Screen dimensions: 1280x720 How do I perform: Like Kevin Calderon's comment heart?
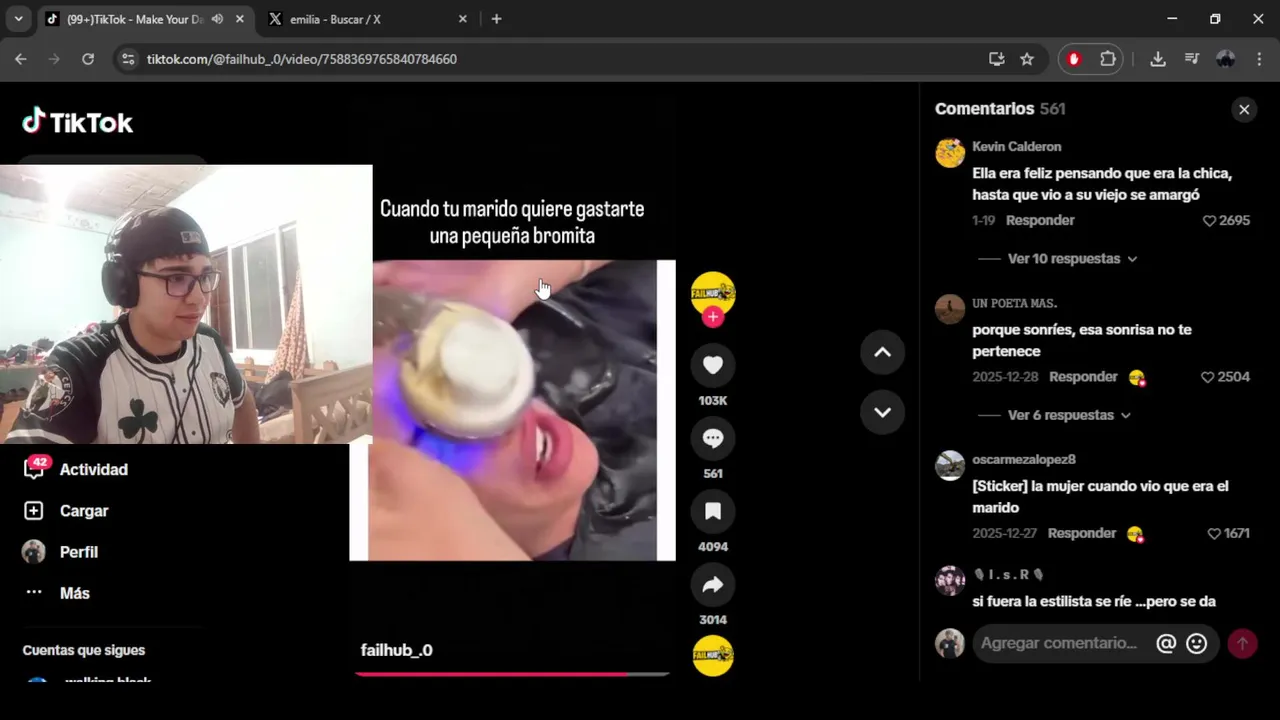coord(1209,221)
